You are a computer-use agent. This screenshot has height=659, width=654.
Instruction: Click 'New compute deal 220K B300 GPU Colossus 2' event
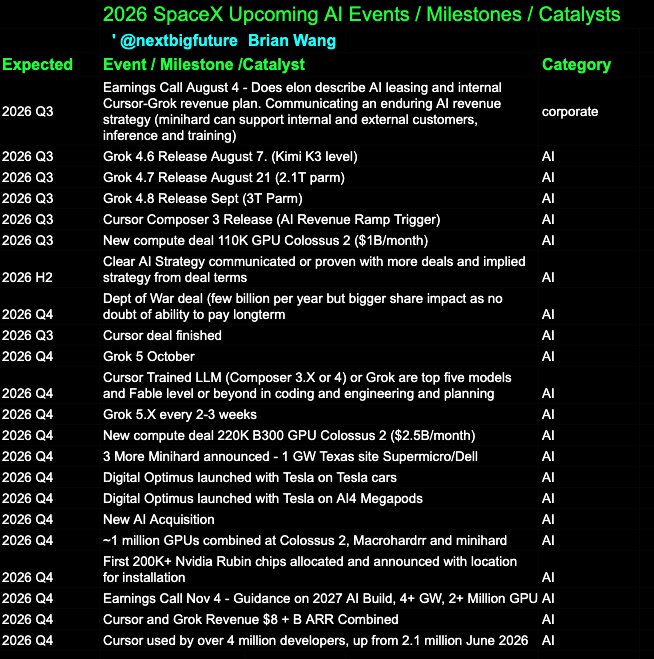[x=289, y=435]
